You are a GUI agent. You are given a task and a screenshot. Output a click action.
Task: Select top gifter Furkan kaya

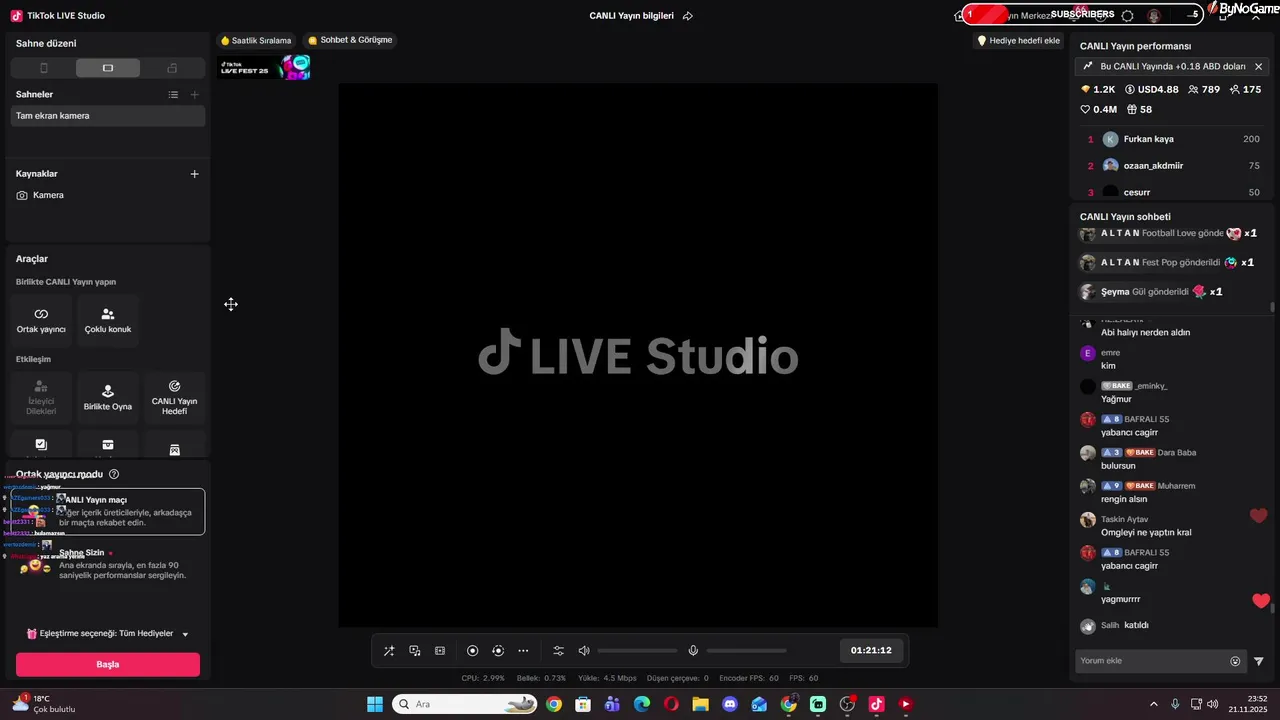1173,140
